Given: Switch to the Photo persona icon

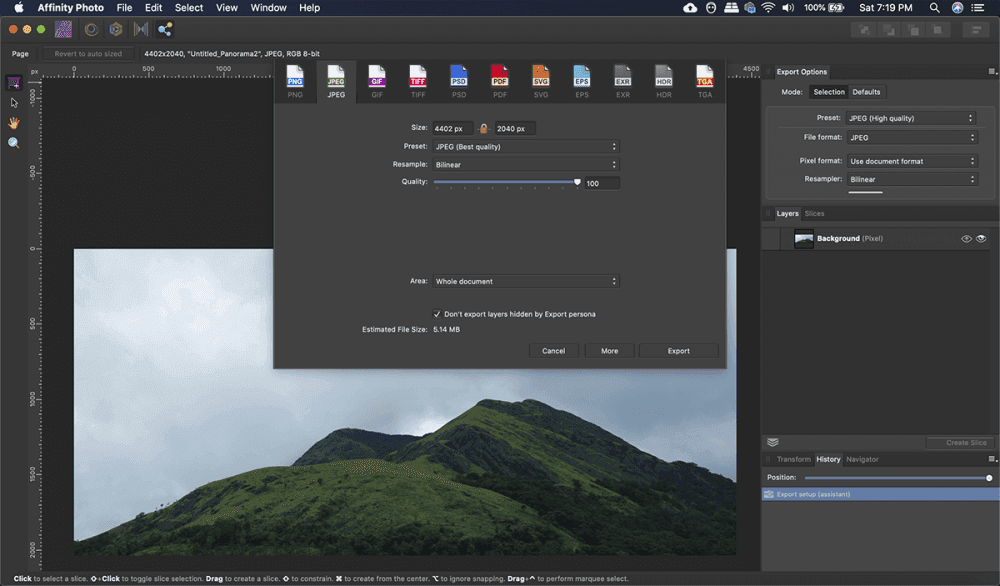Looking at the screenshot, I should coord(64,30).
